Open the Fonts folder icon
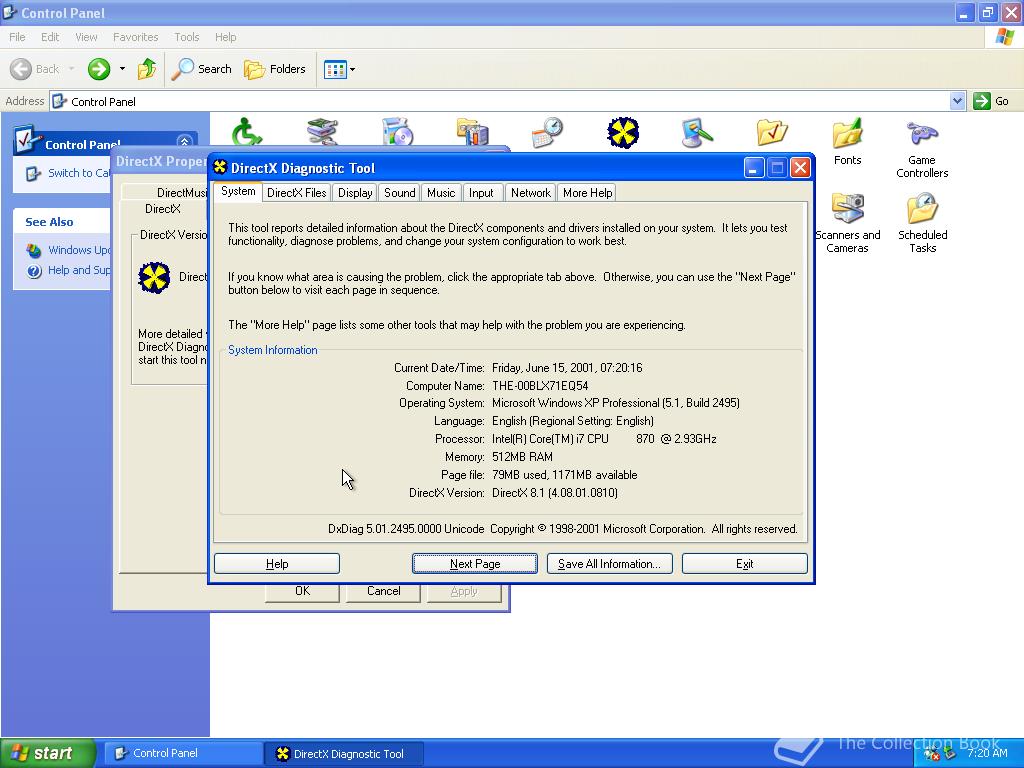 click(x=847, y=134)
